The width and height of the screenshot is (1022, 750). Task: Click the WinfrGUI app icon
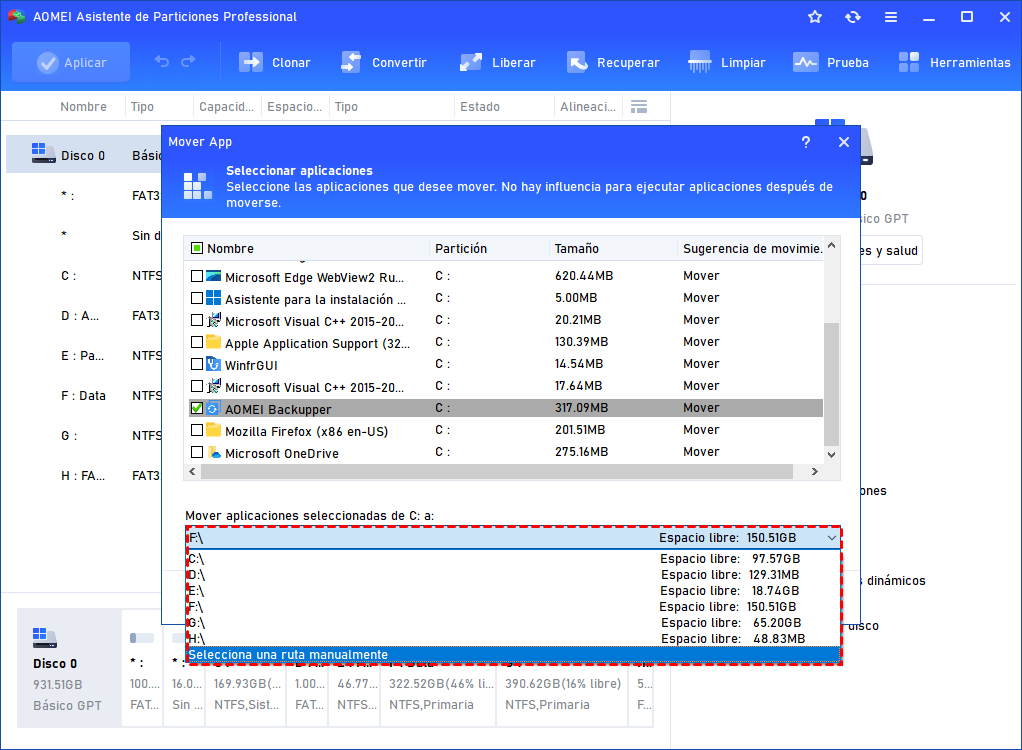(213, 364)
